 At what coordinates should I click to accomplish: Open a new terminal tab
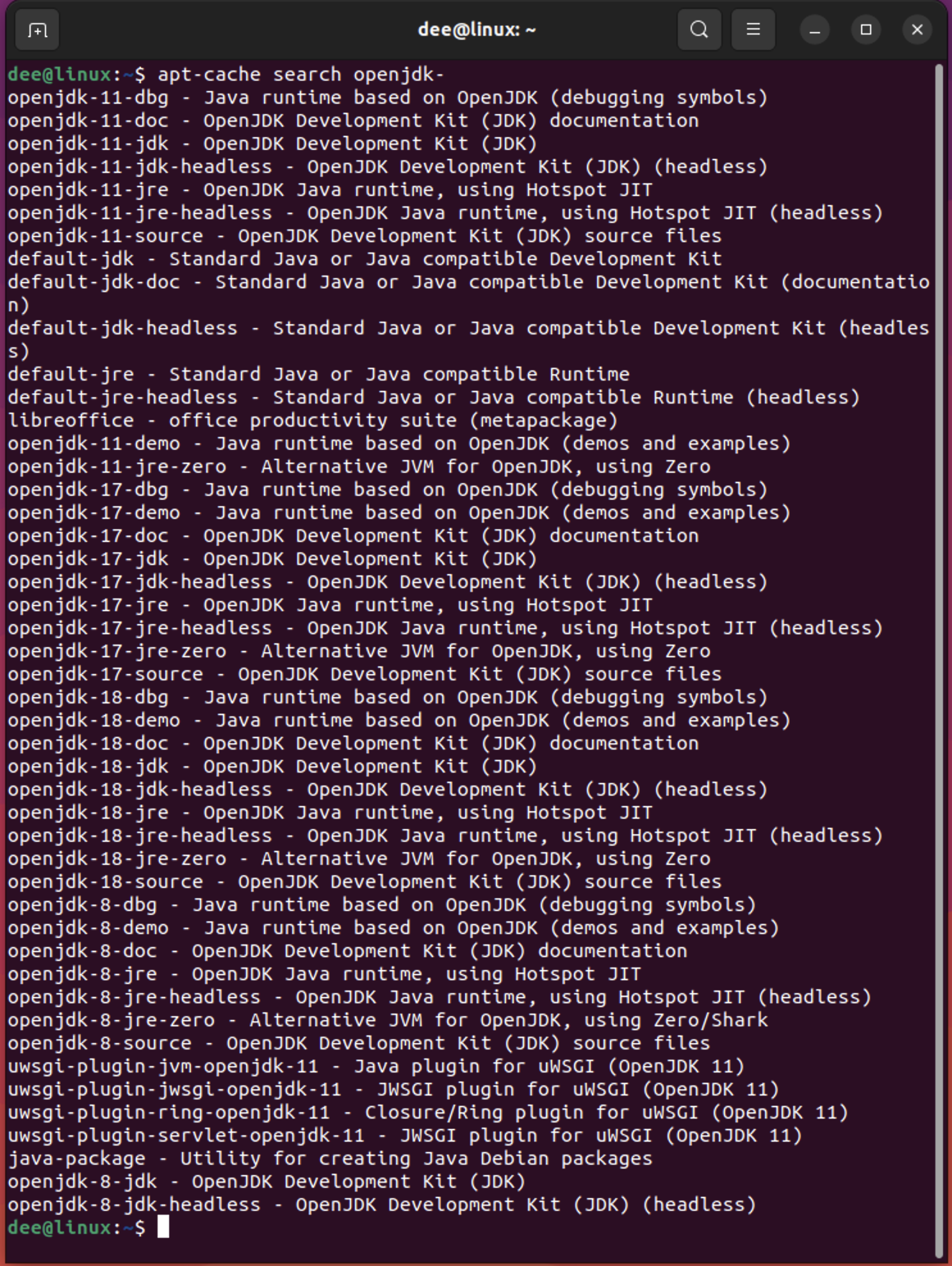37,30
